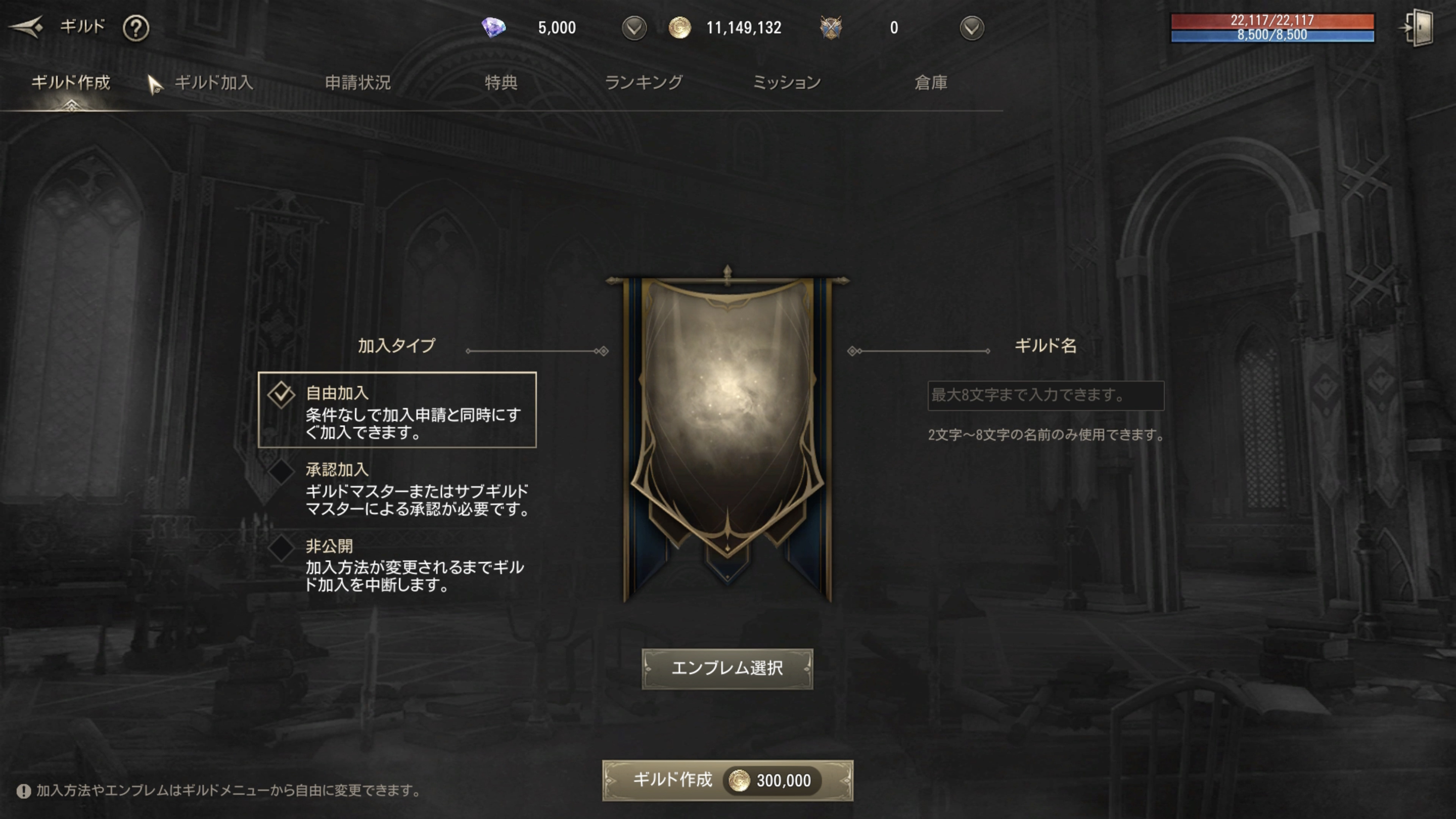This screenshot has height=819, width=1456.
Task: Open the guild help question mark icon
Action: tap(135, 28)
